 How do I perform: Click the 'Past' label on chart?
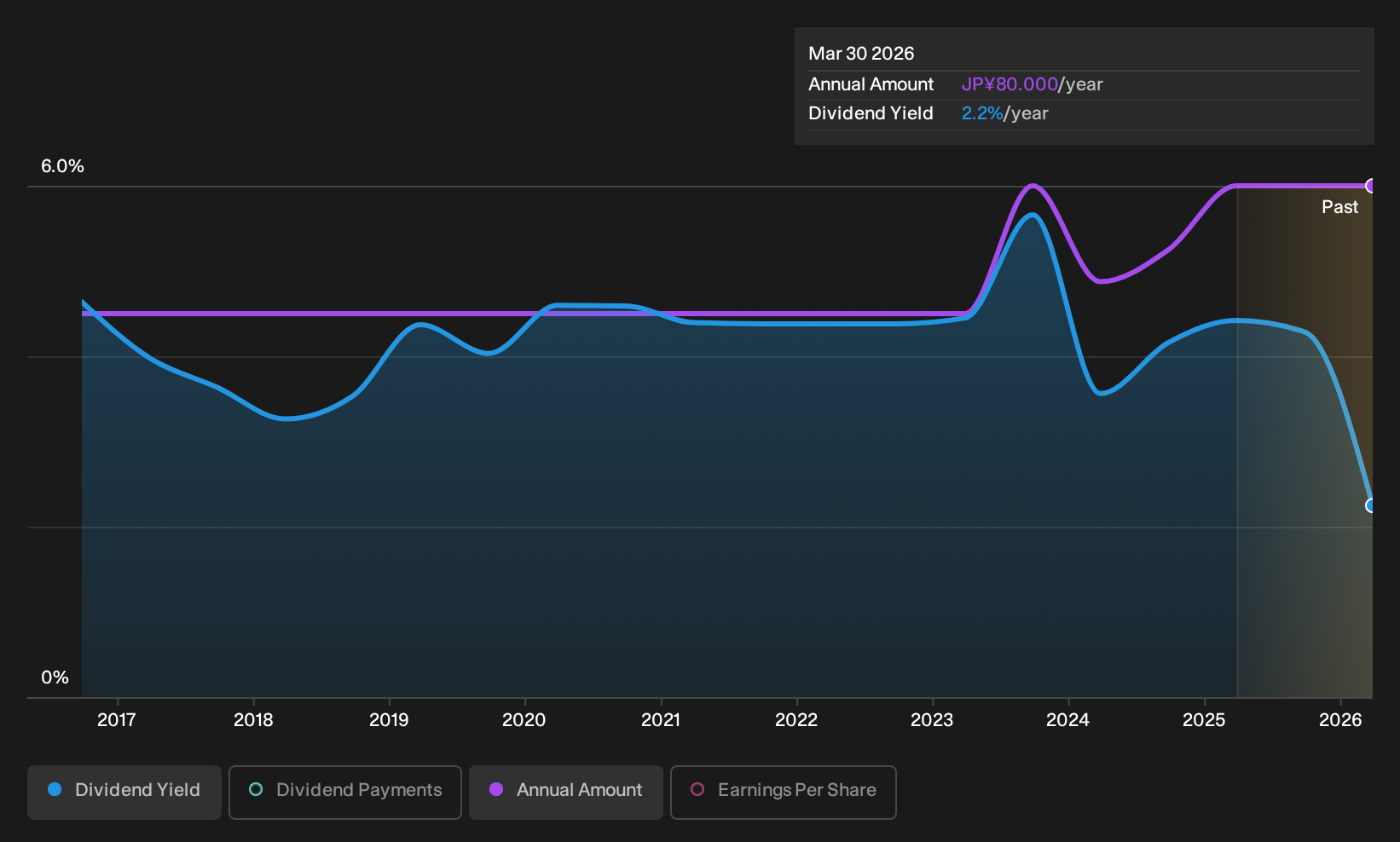pyautogui.click(x=1339, y=207)
